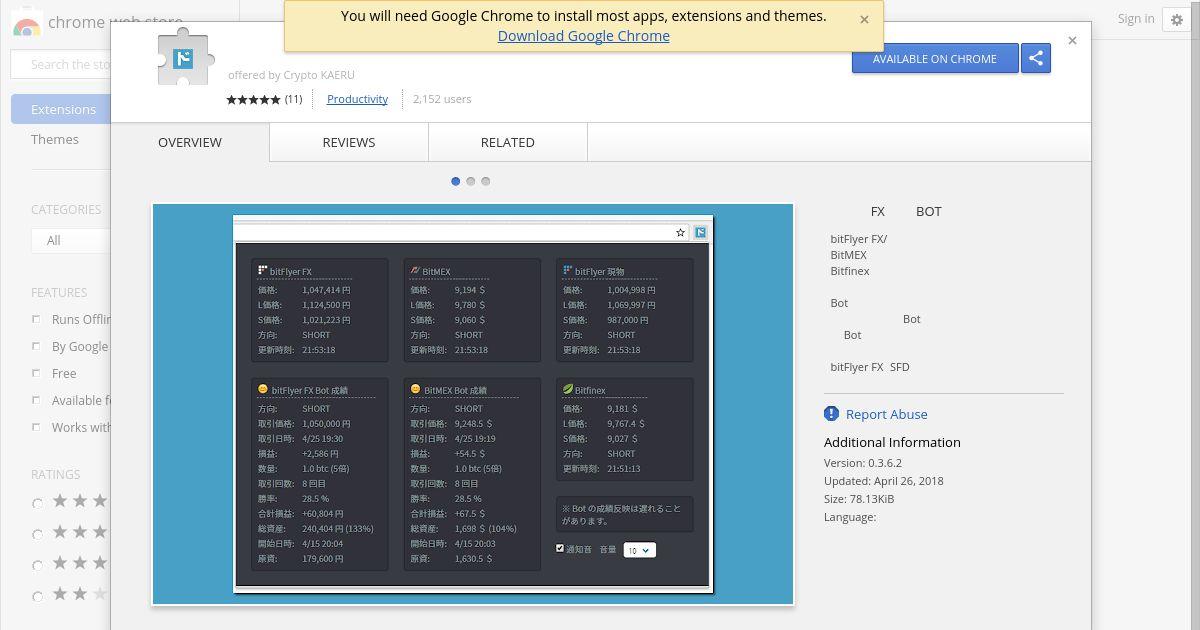Toggle the Free checkbox
This screenshot has width=1200, height=630.
[x=36, y=373]
